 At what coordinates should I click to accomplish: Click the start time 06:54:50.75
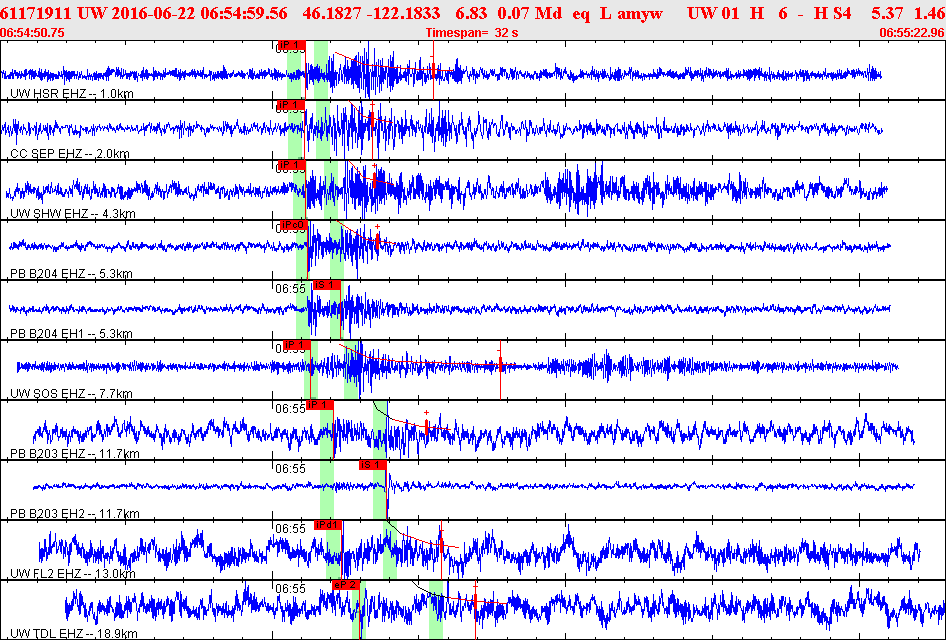pos(33,33)
